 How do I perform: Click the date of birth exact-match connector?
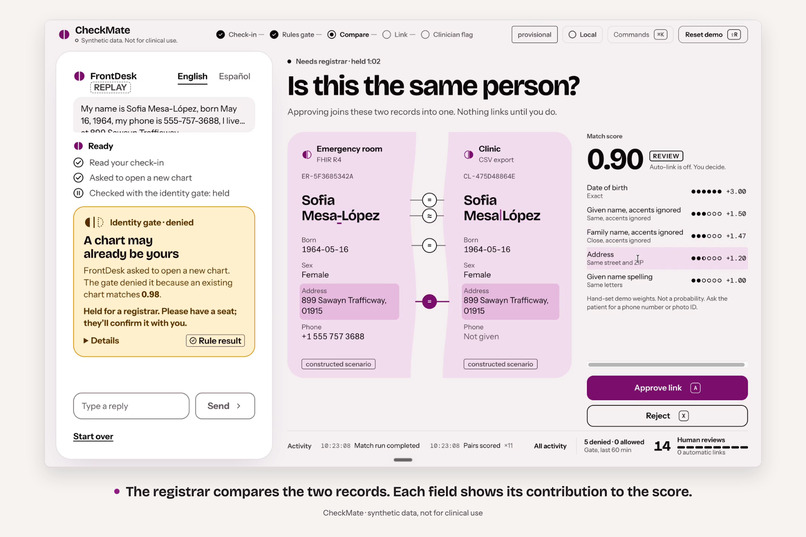429,246
